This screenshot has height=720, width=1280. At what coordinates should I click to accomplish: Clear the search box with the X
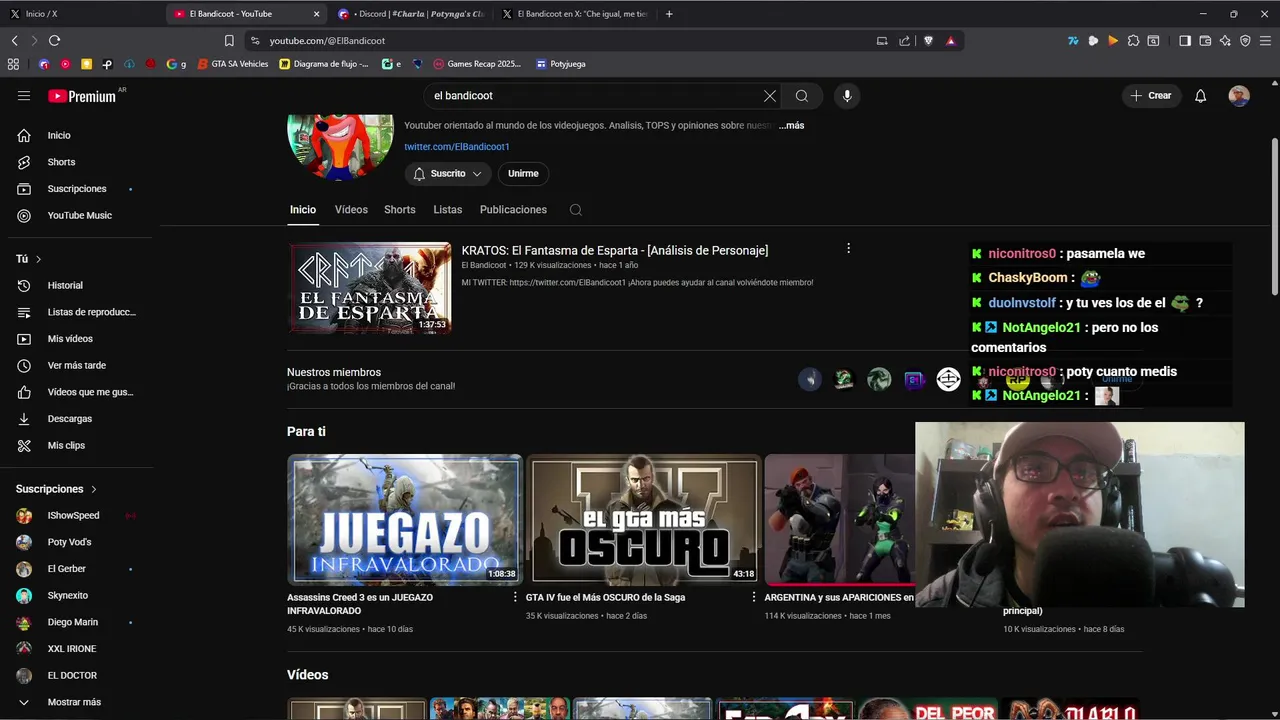[x=770, y=96]
